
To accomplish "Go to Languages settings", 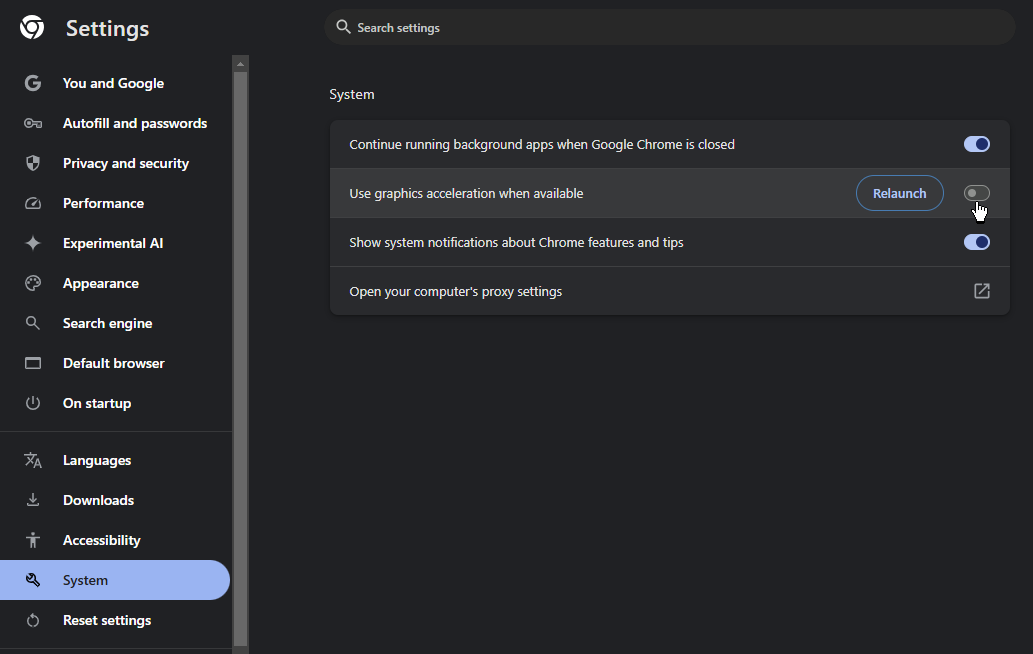I will [115, 460].
